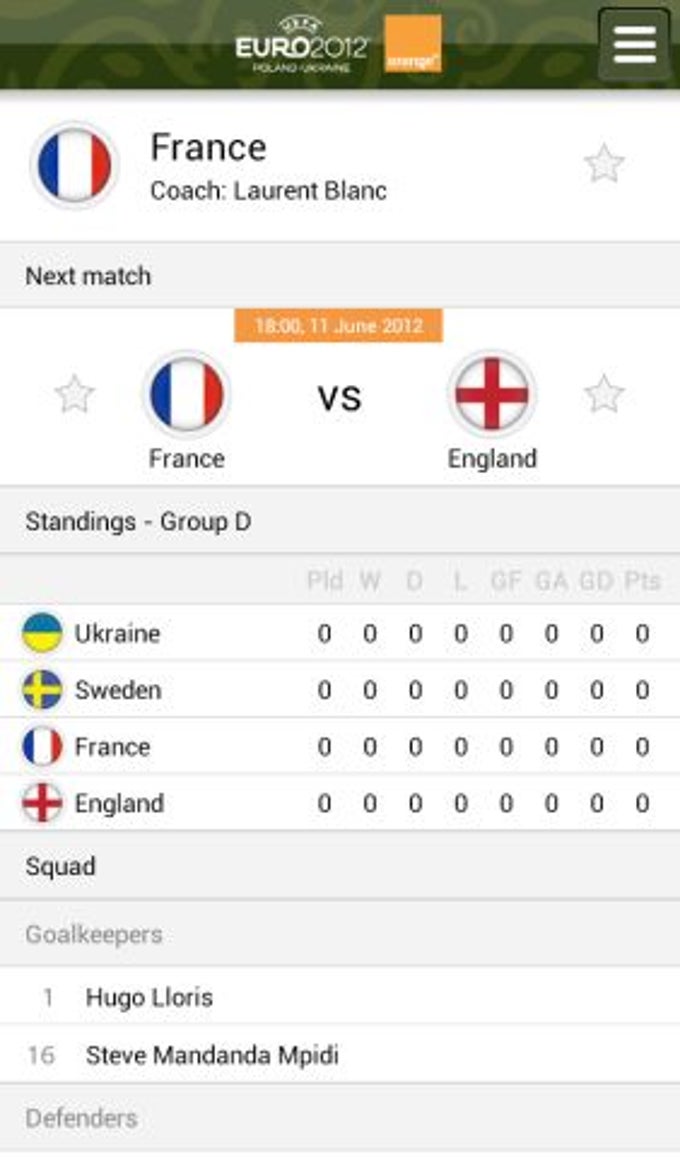Screen dimensions: 680x1157
Task: Tap France flag in the next match
Action: pyautogui.click(x=186, y=395)
